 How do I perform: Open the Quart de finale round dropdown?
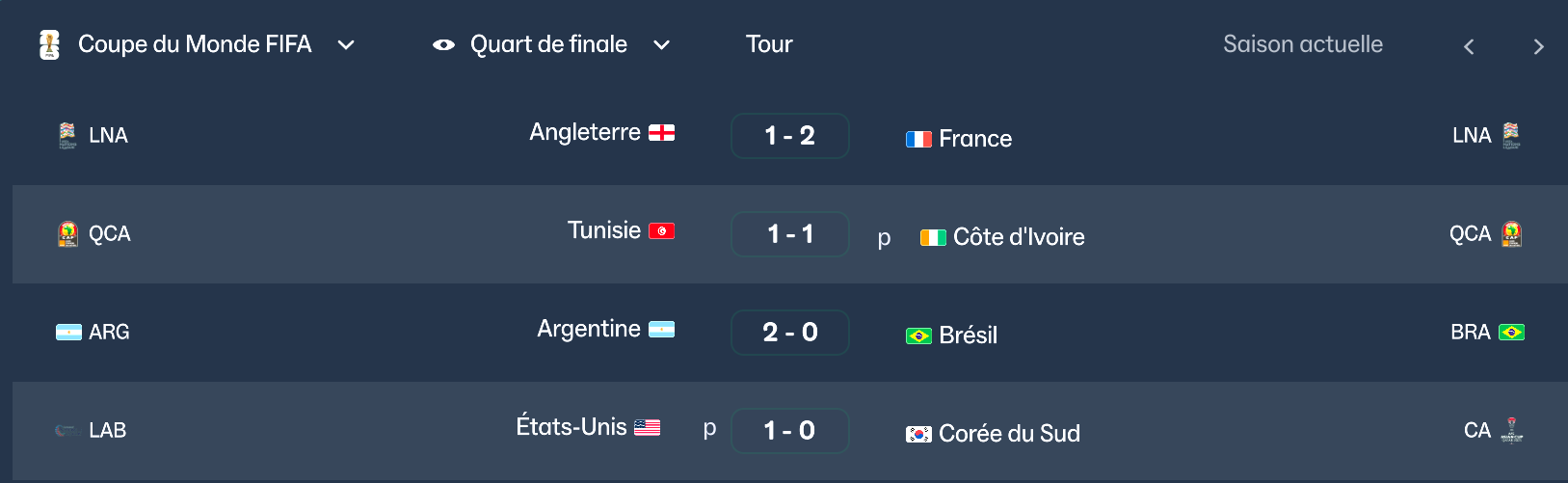coord(661,45)
